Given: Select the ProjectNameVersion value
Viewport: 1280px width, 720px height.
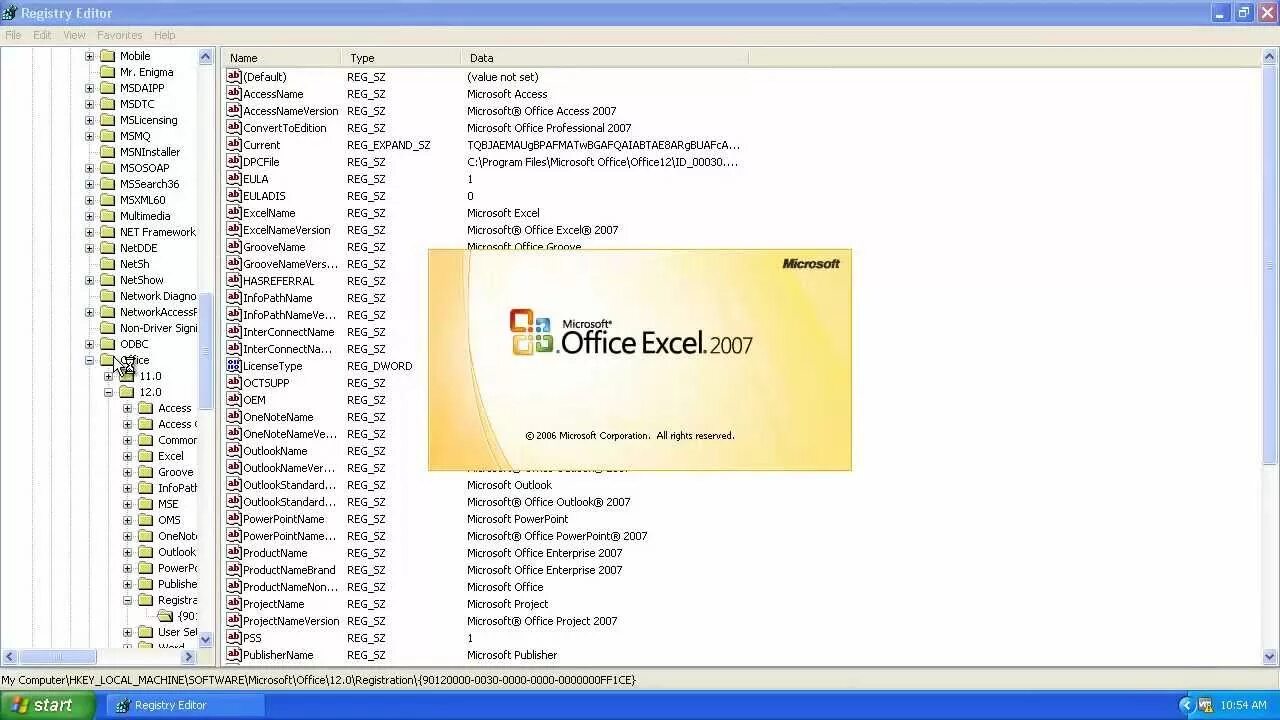Looking at the screenshot, I should pos(291,621).
